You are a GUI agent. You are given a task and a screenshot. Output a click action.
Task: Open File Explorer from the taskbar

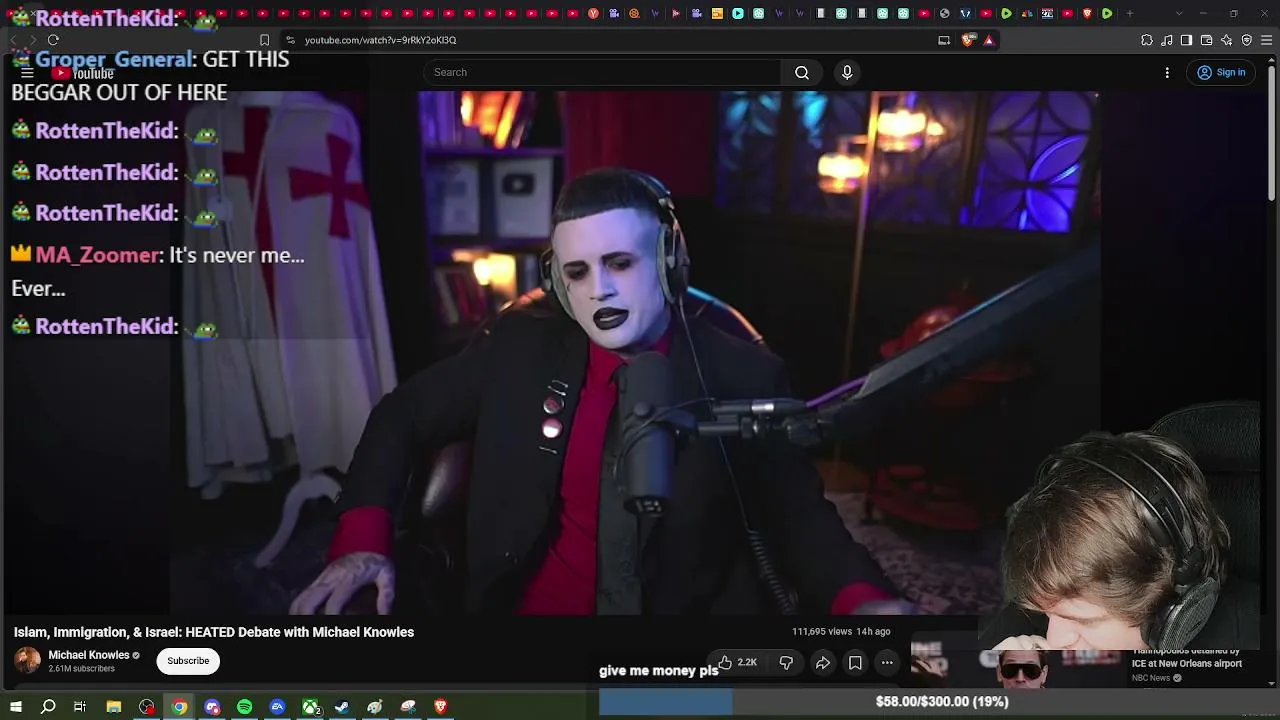point(114,707)
